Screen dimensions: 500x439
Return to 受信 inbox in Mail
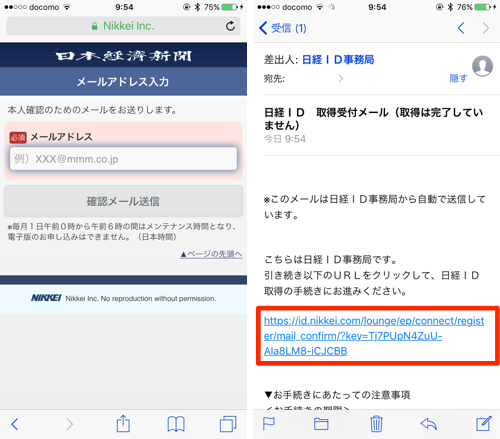click(x=283, y=28)
